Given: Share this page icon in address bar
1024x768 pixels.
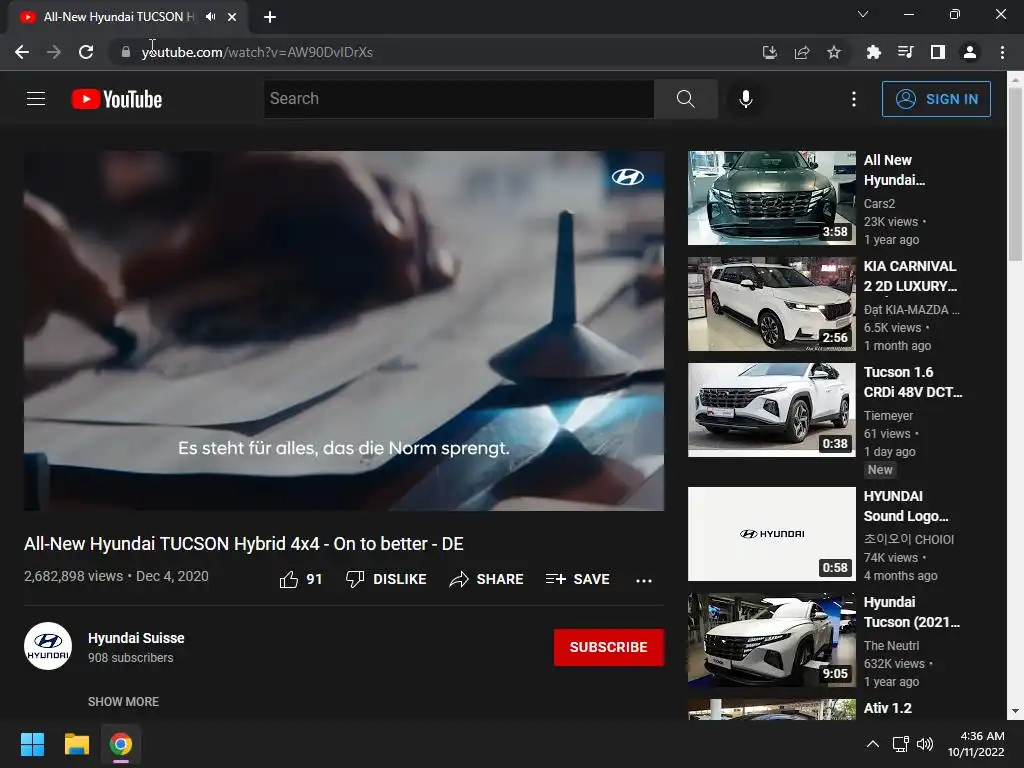Looking at the screenshot, I should pyautogui.click(x=802, y=52).
